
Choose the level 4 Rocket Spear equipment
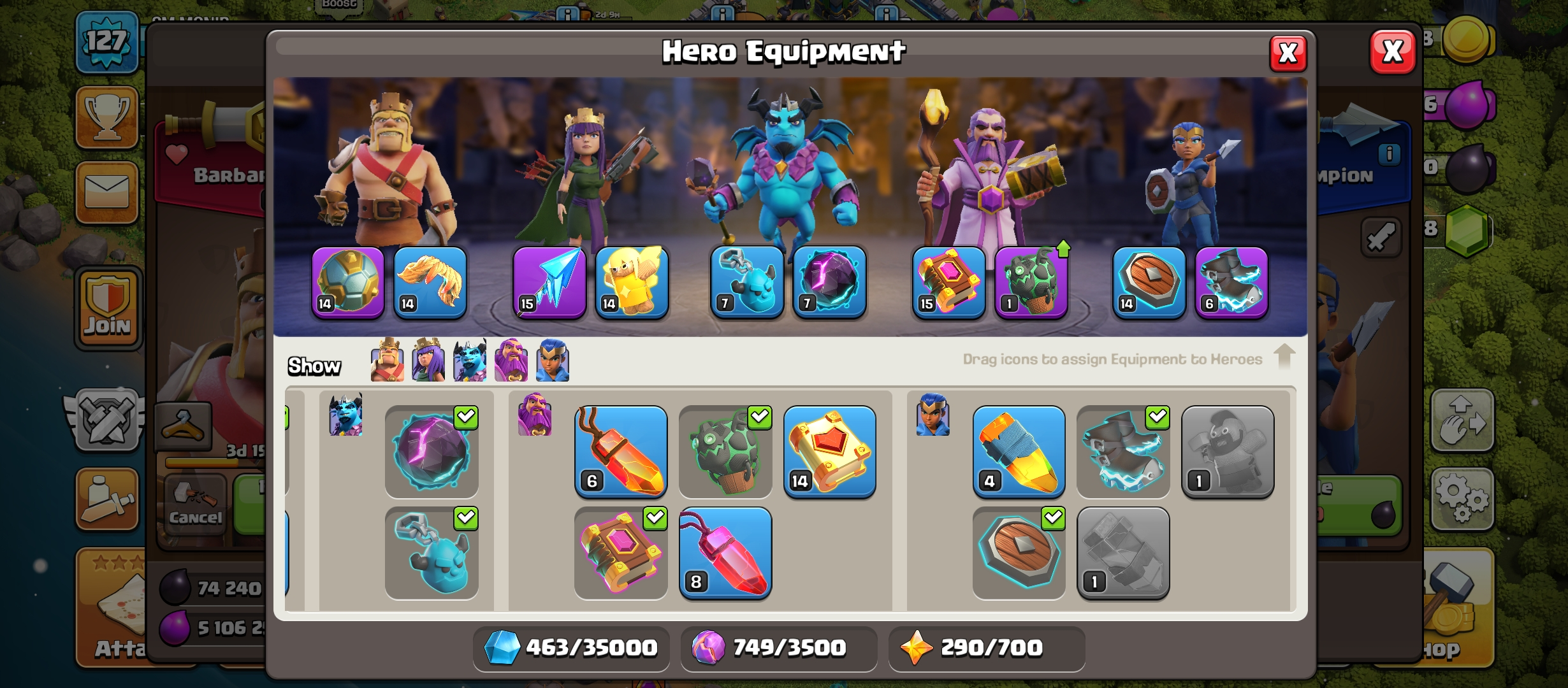(1019, 452)
